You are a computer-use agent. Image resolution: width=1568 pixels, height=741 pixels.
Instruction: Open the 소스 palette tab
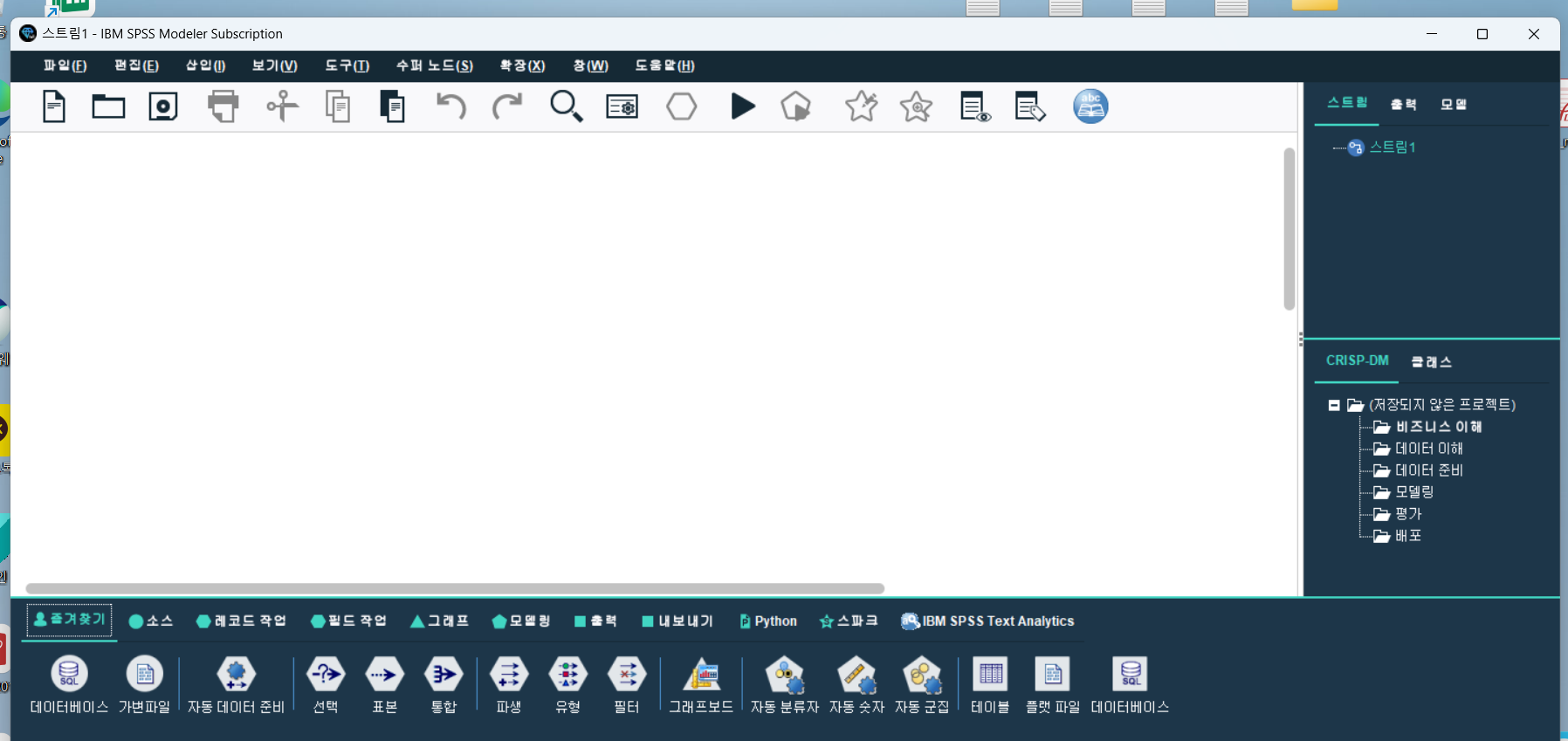coord(151,621)
